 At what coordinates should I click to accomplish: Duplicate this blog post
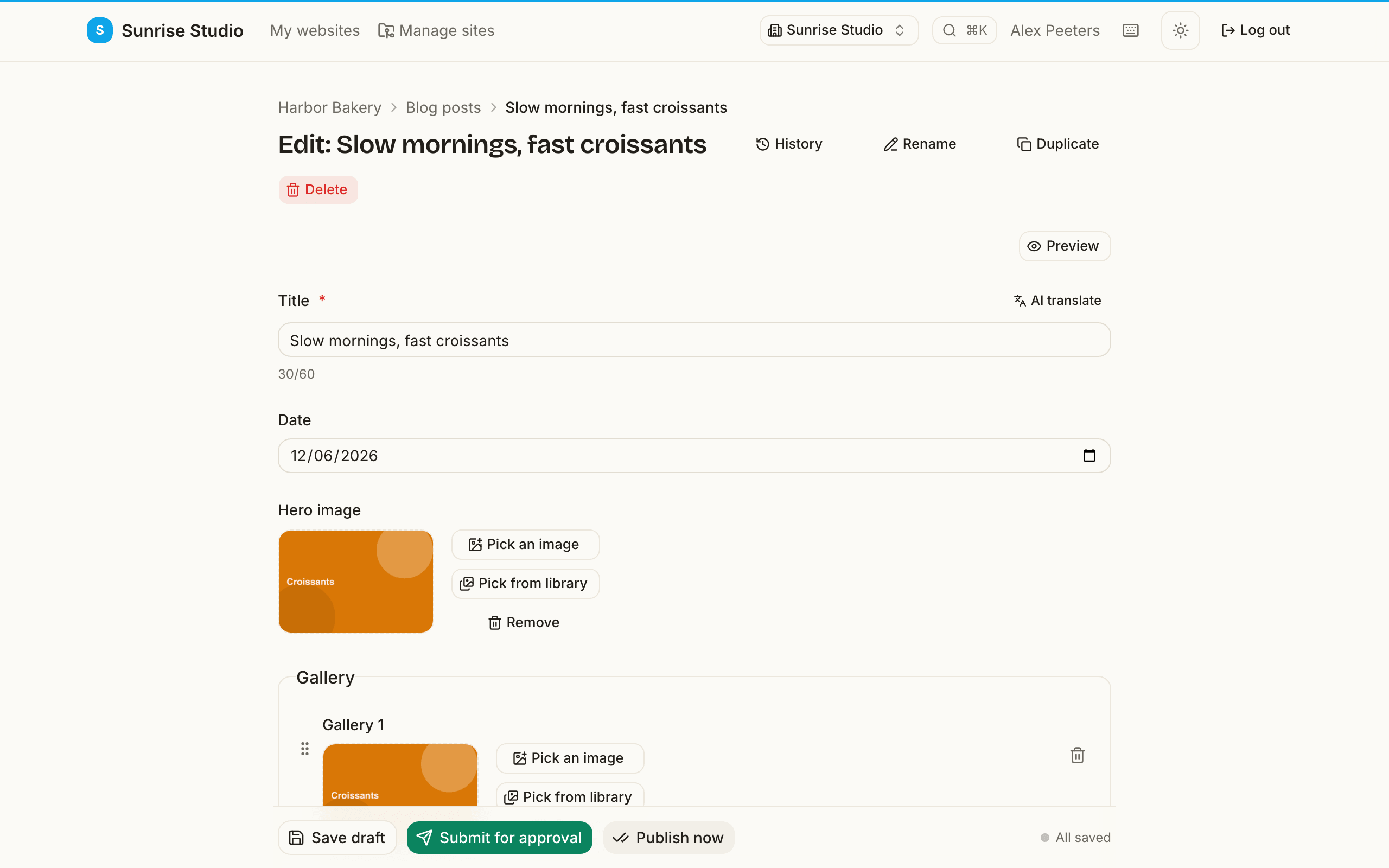point(1057,144)
